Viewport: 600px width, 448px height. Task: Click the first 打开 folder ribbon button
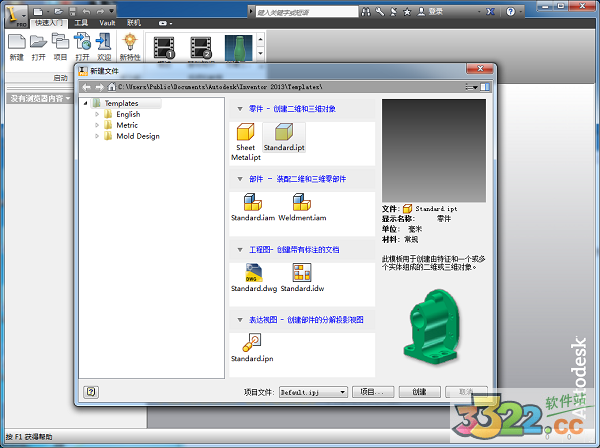(x=38, y=47)
